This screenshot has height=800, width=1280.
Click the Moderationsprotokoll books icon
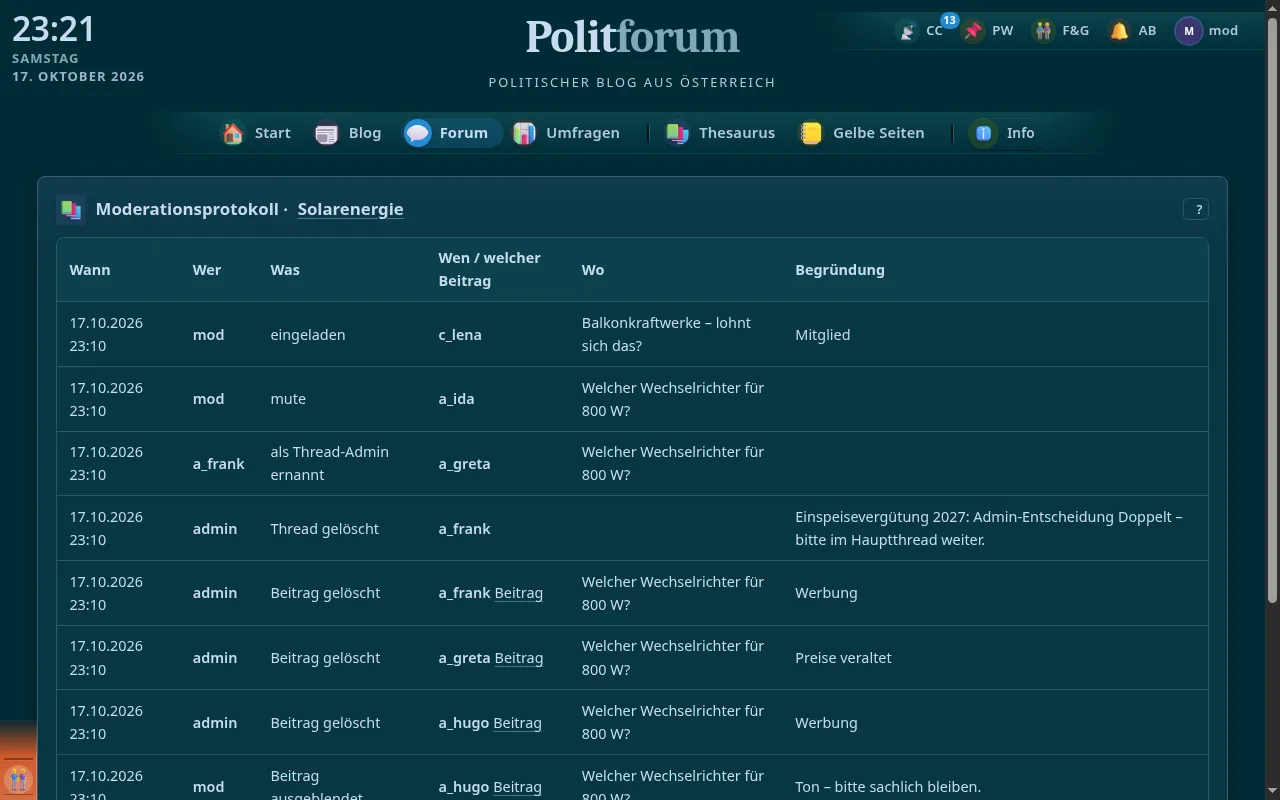(x=71, y=209)
